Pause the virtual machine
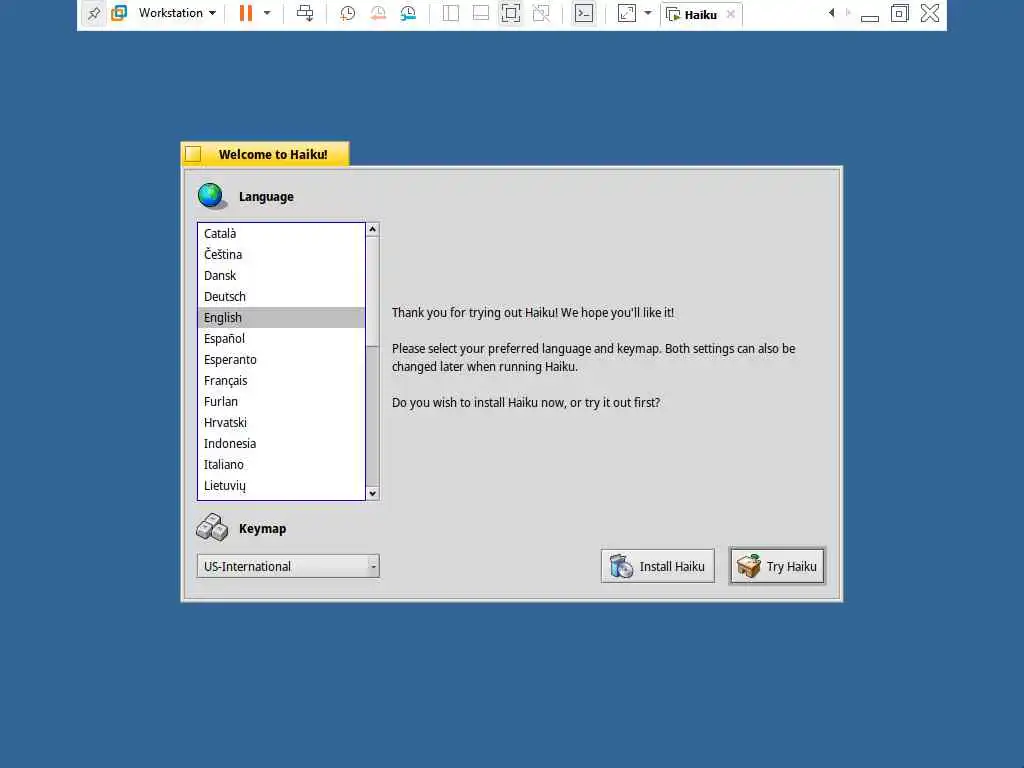Image resolution: width=1024 pixels, height=768 pixels. click(246, 13)
